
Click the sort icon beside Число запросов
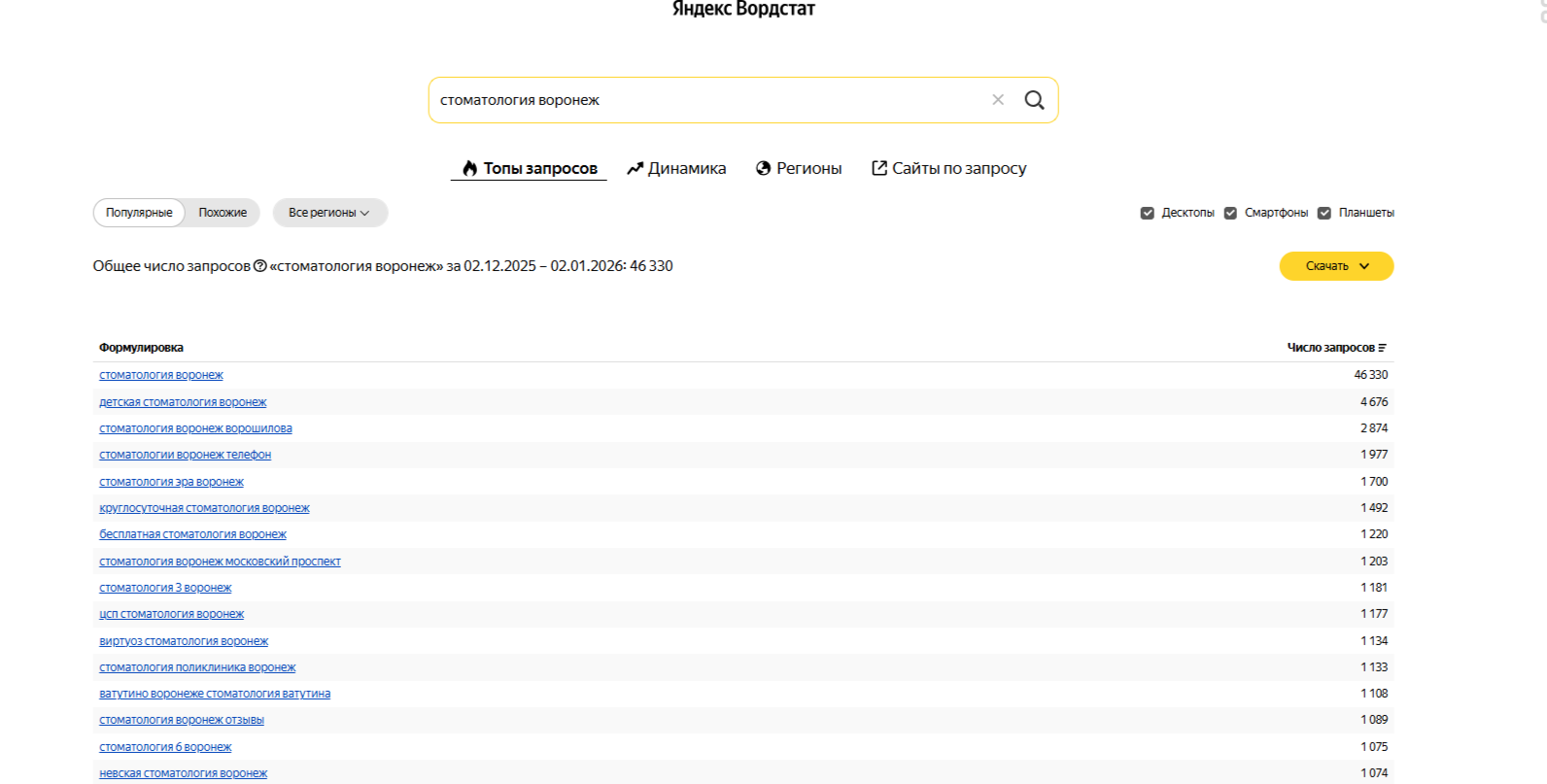pos(1382,348)
